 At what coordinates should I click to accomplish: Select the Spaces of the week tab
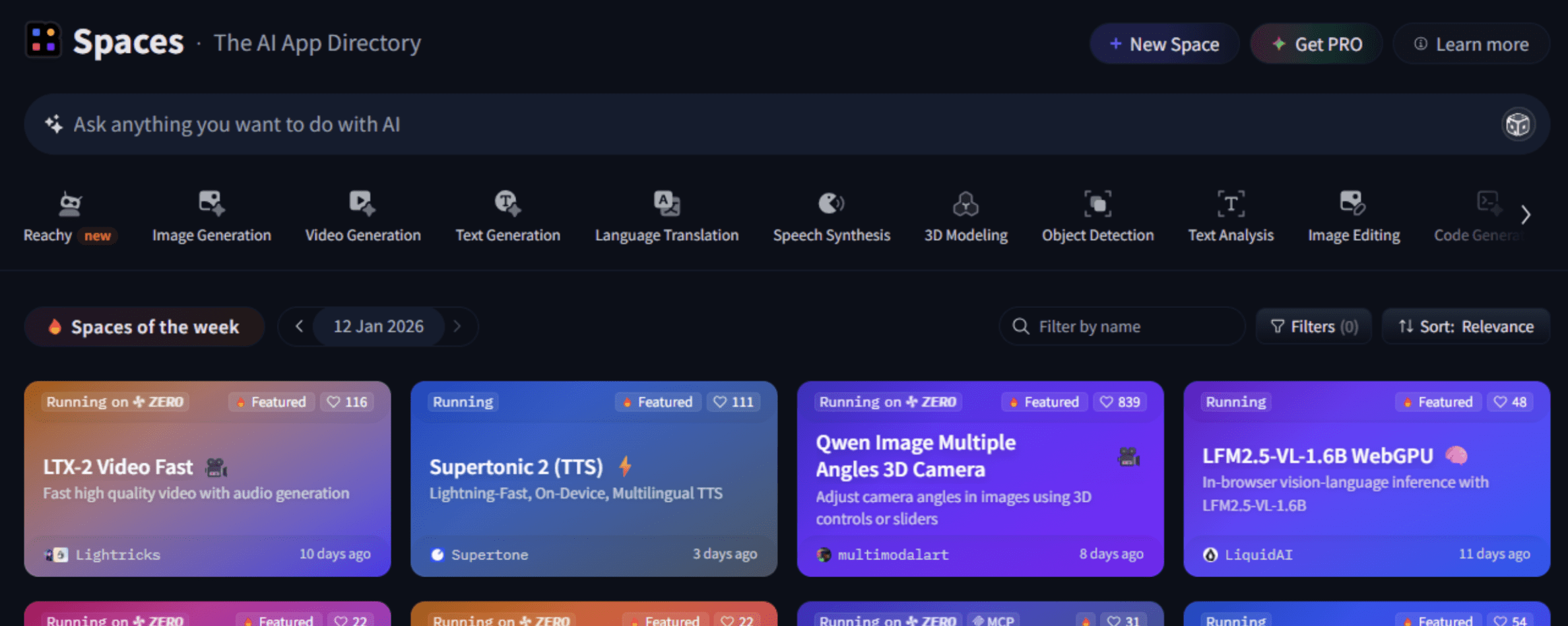(x=145, y=327)
